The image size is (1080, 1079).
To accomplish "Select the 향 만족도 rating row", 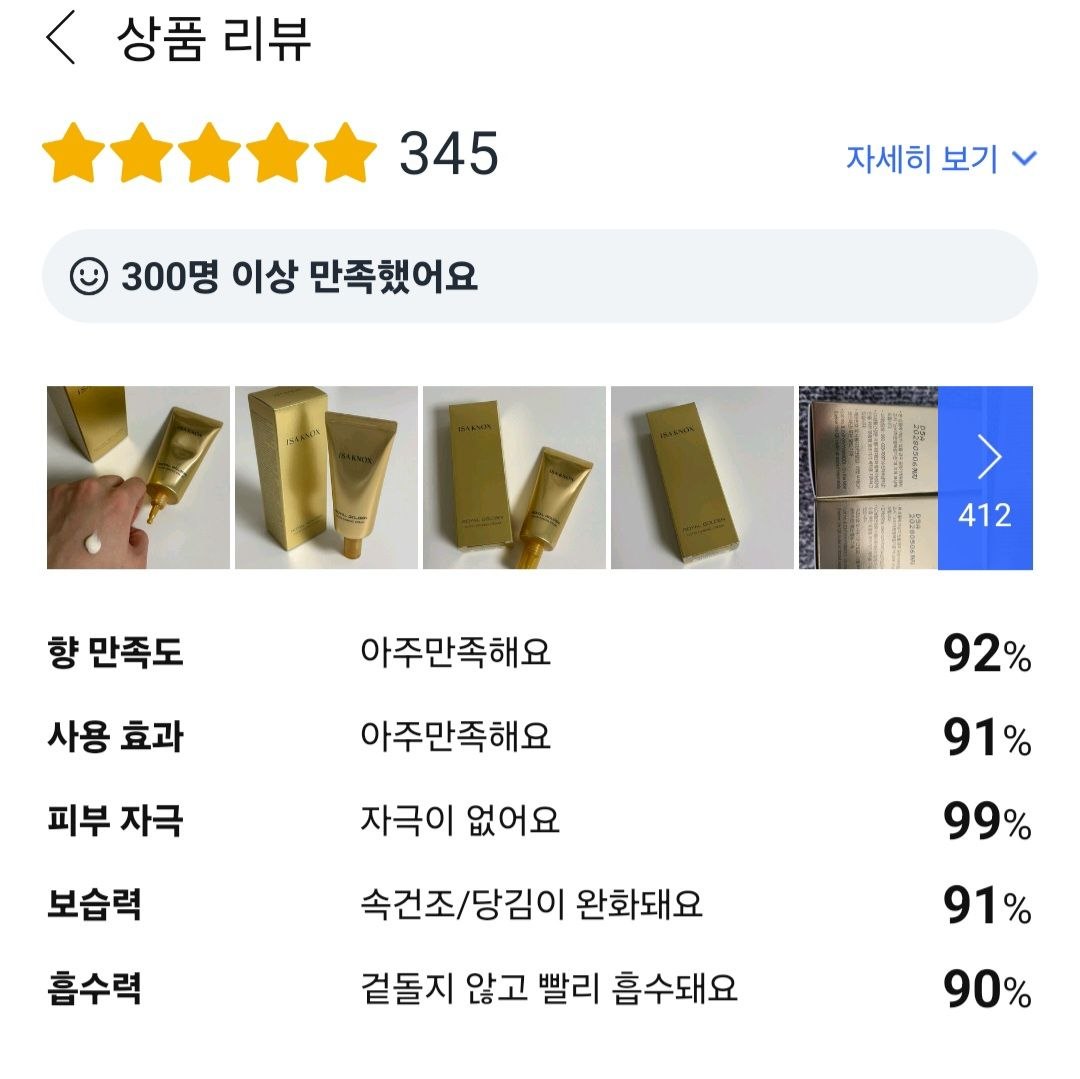I will [x=539, y=652].
